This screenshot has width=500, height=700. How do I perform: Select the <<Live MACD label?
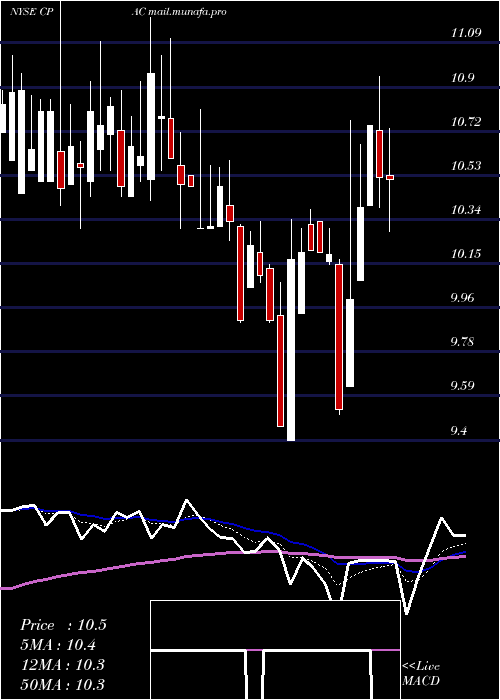click(x=421, y=674)
